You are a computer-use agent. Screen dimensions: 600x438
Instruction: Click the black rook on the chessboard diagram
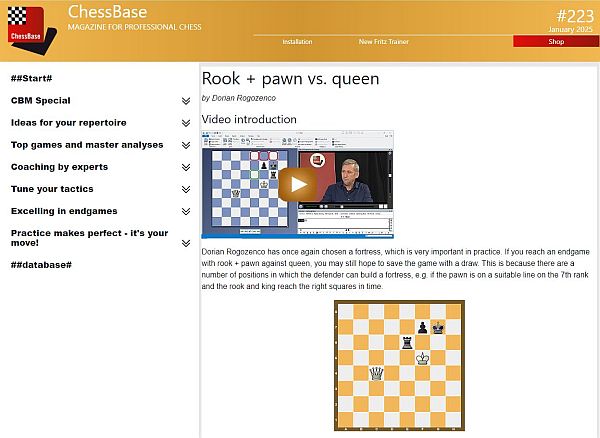click(x=407, y=342)
